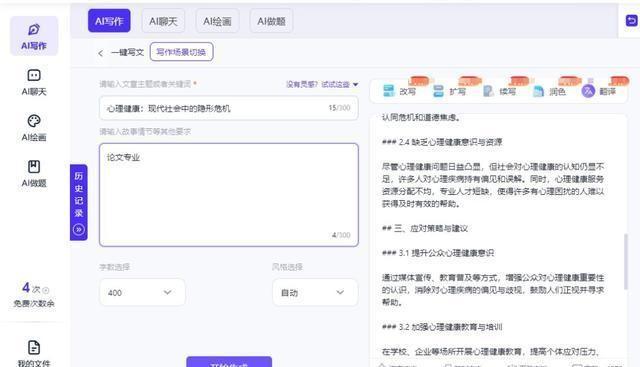Click the heading 3.2 加强心理健康教育与培训
This screenshot has height=367, width=640.
coord(442,327)
